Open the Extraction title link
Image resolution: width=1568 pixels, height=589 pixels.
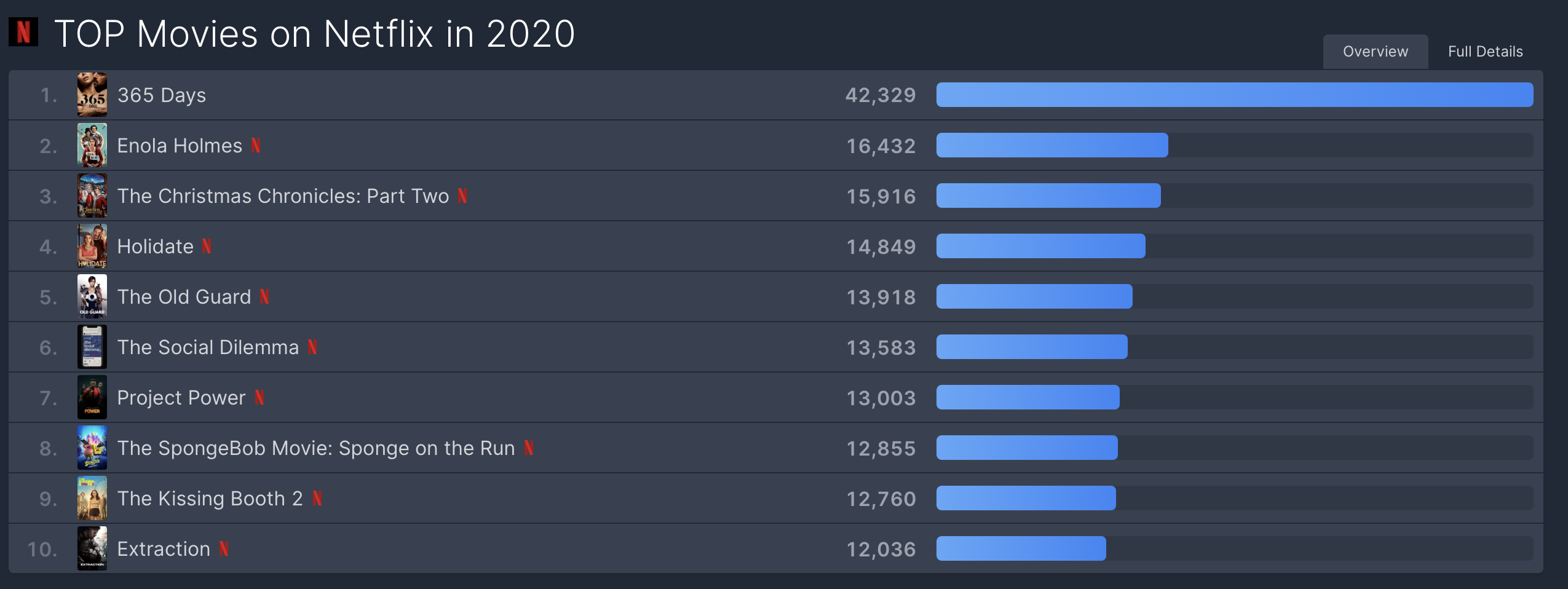coord(164,548)
